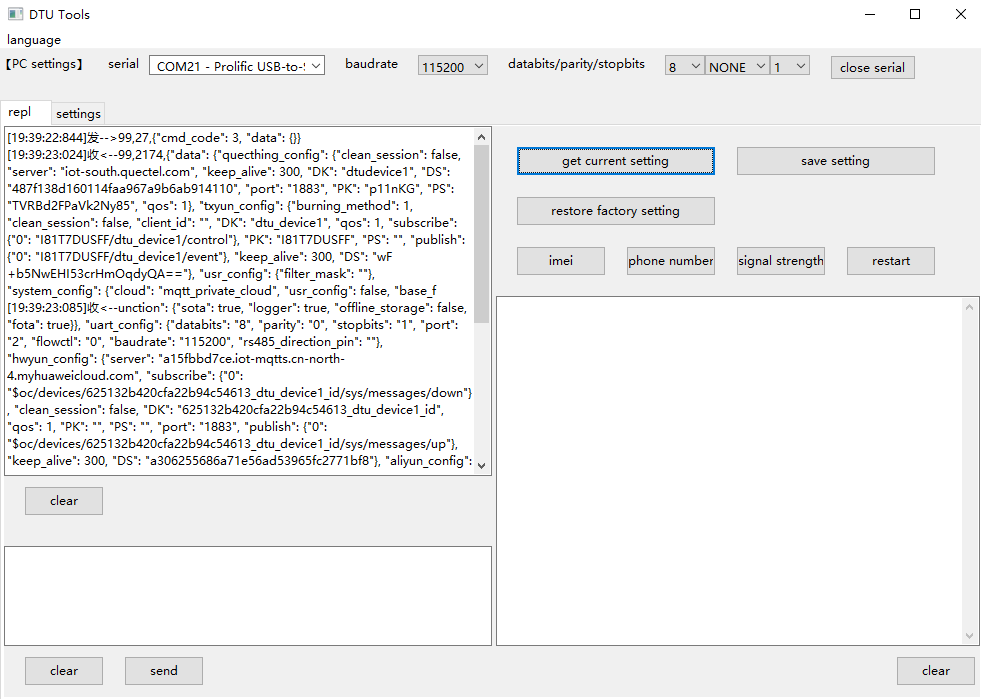Open the parity dropdown showing NONE
The height and width of the screenshot is (699, 981).
[x=736, y=65]
